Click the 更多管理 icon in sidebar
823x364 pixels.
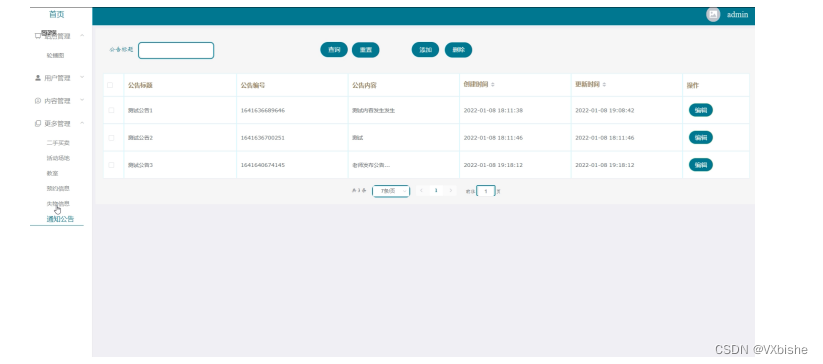(x=38, y=124)
